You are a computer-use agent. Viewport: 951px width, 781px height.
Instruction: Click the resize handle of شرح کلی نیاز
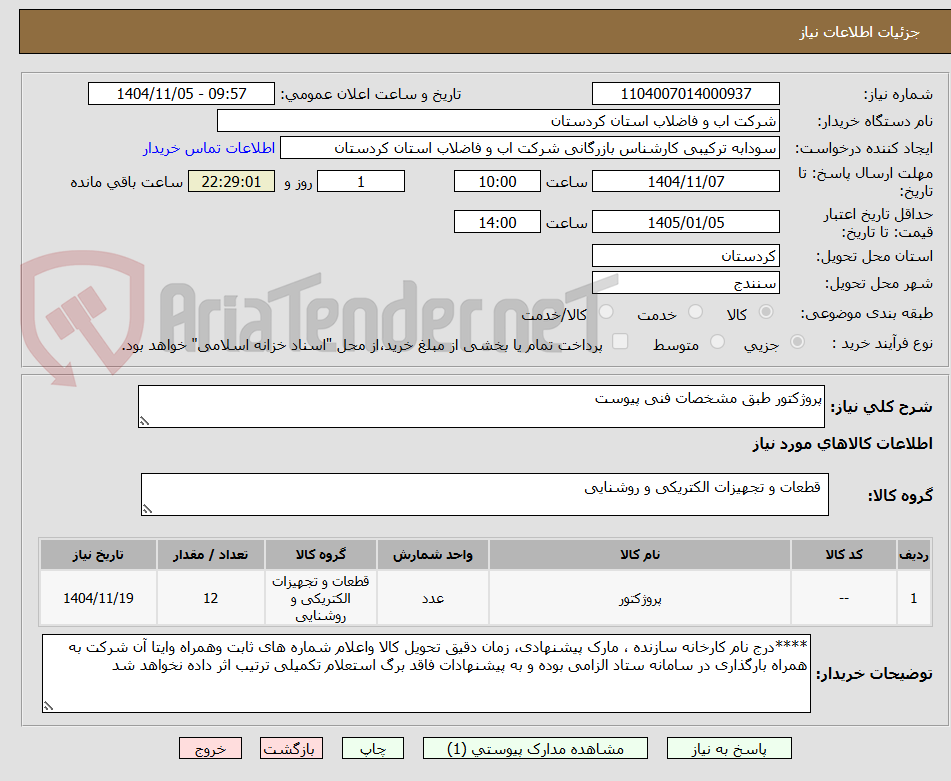click(144, 421)
